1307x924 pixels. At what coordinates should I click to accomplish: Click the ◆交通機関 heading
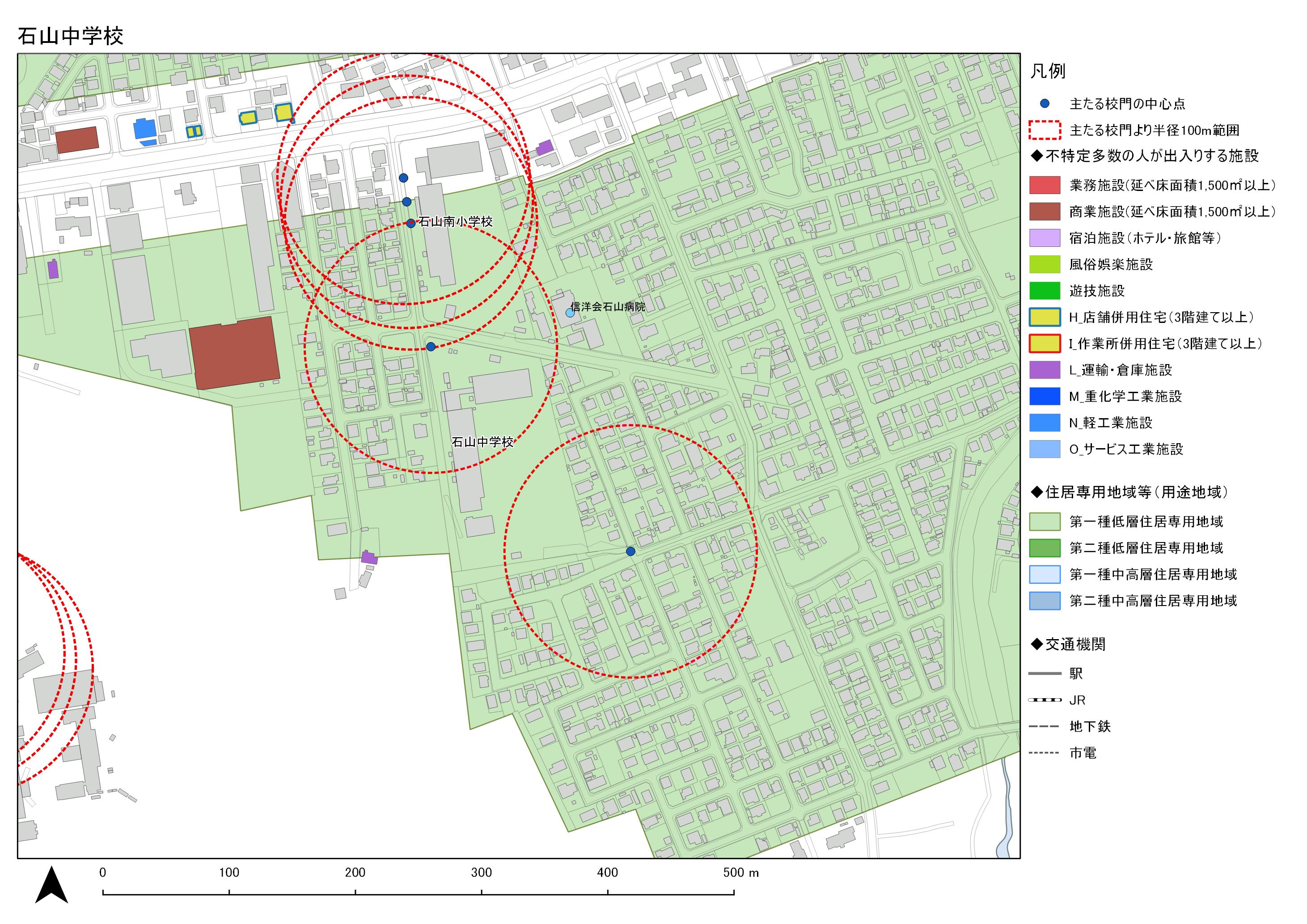point(1068,644)
